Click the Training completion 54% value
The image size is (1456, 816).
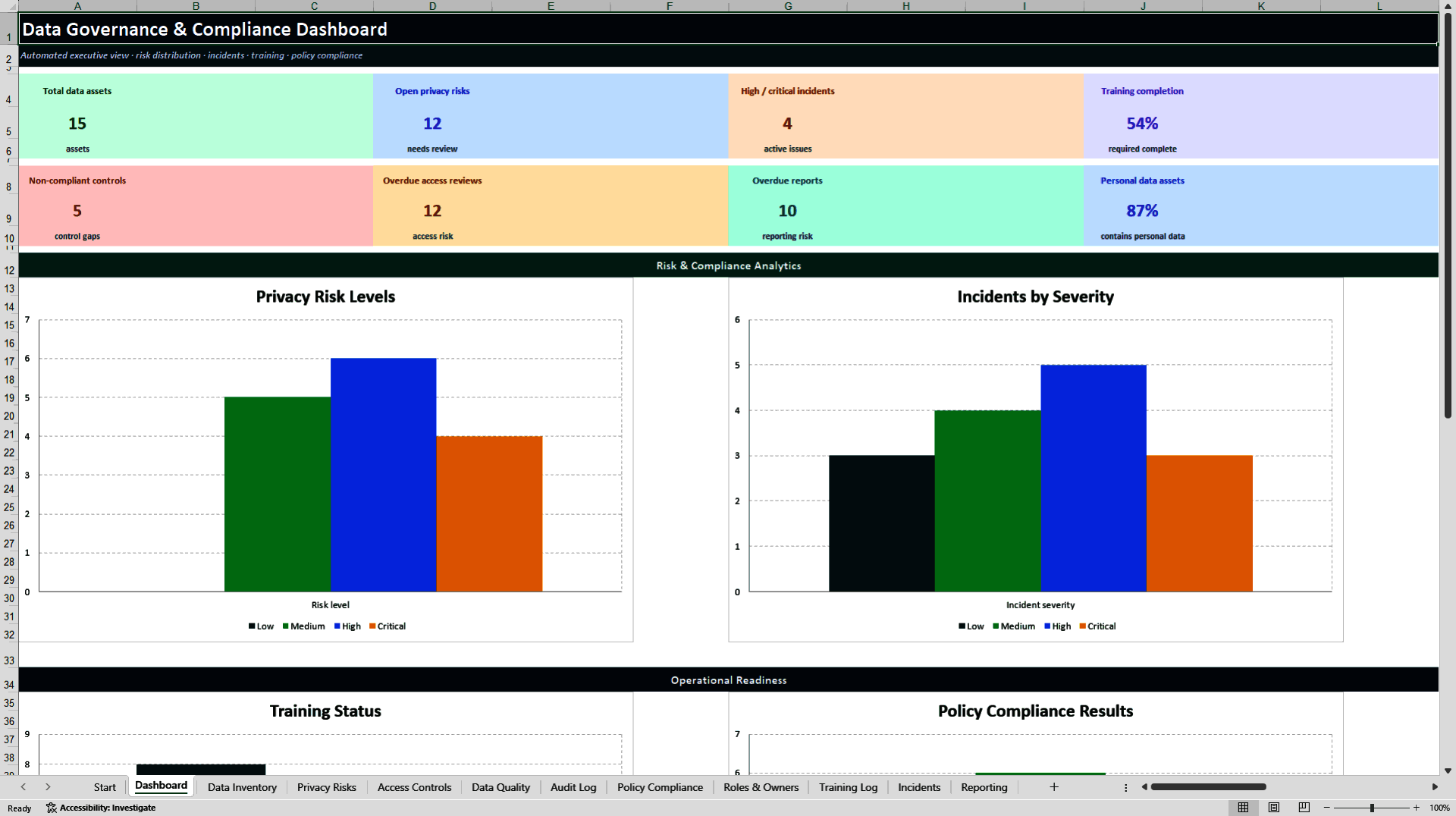[1142, 123]
